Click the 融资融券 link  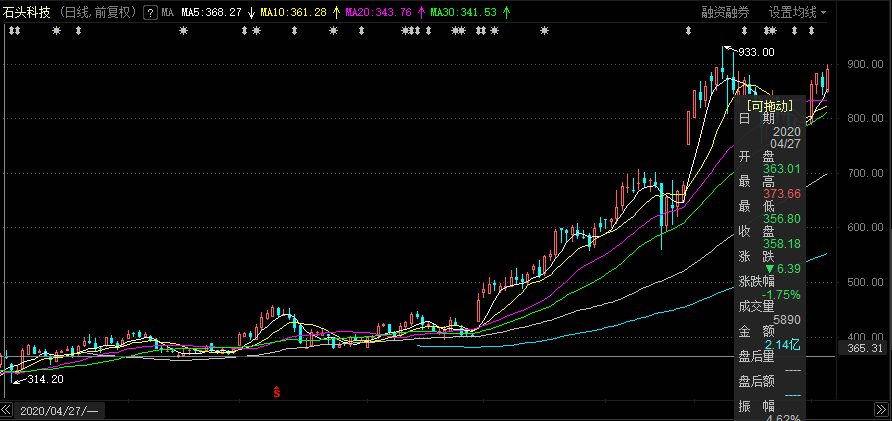725,12
